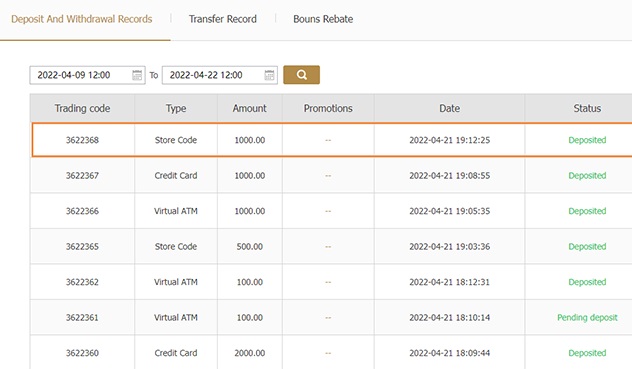The image size is (632, 369).
Task: Click Virtual ATM type in row 3622362
Action: click(x=176, y=282)
